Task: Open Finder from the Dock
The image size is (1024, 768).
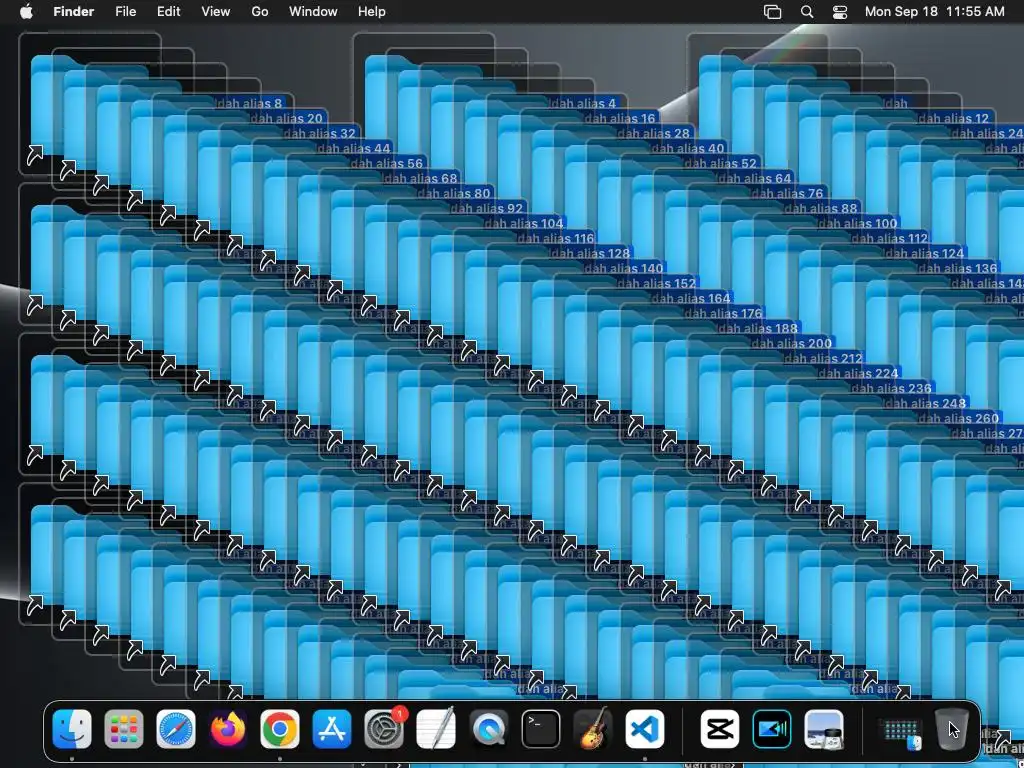Action: [x=71, y=729]
